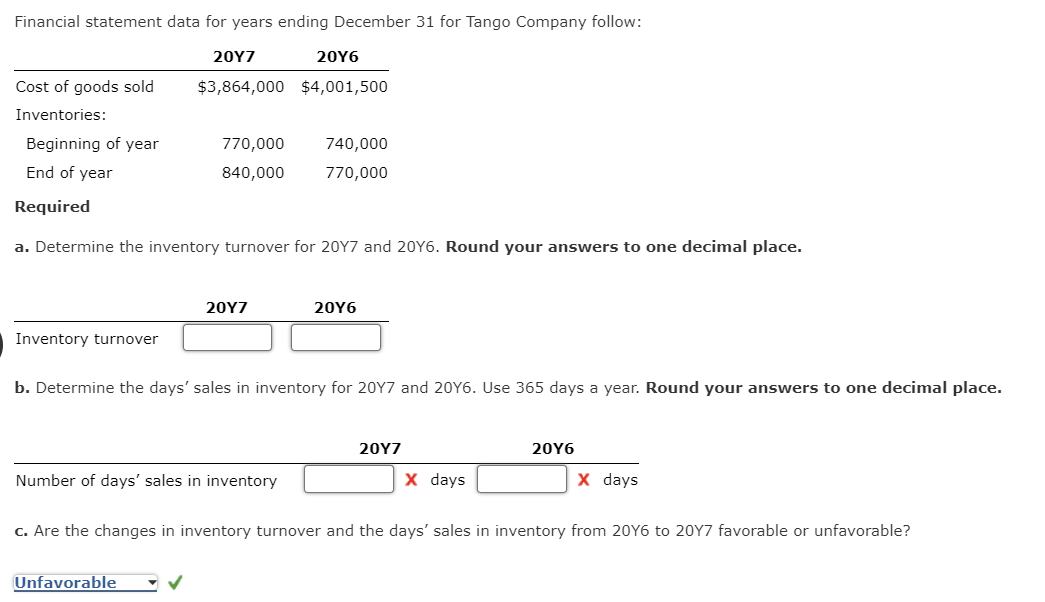Click the Inventory turnover input for 20Y6

tap(335, 337)
